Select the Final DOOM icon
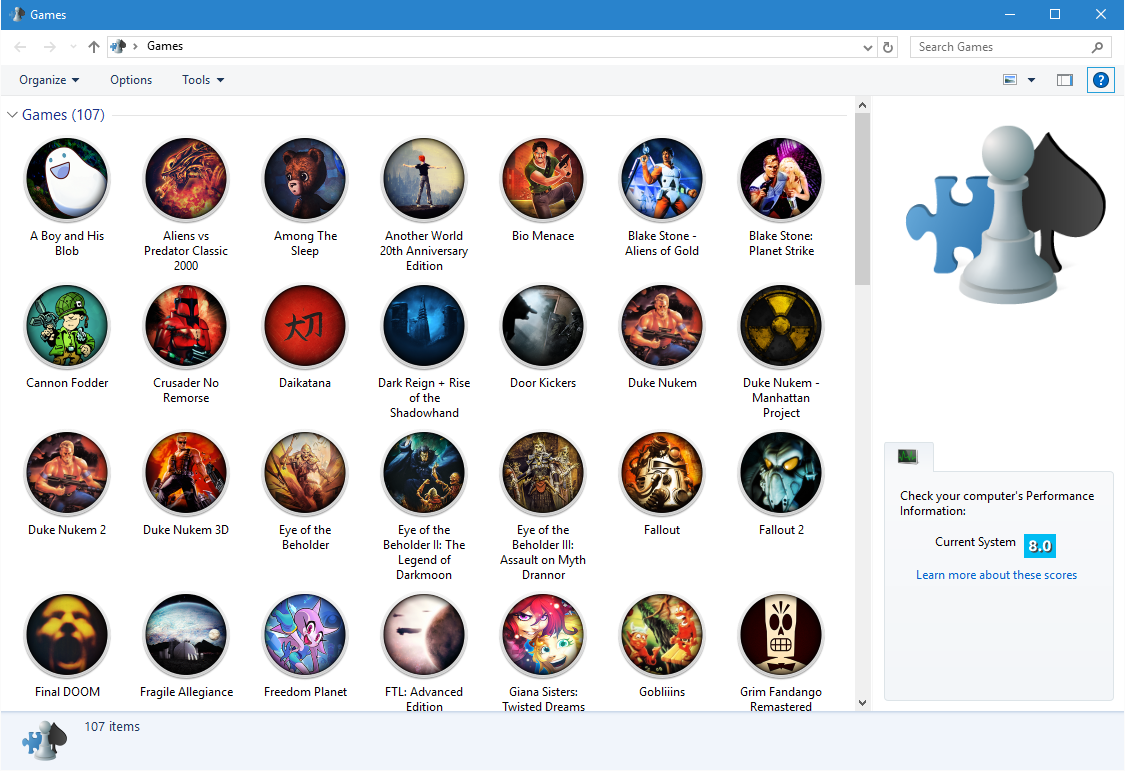 67,635
